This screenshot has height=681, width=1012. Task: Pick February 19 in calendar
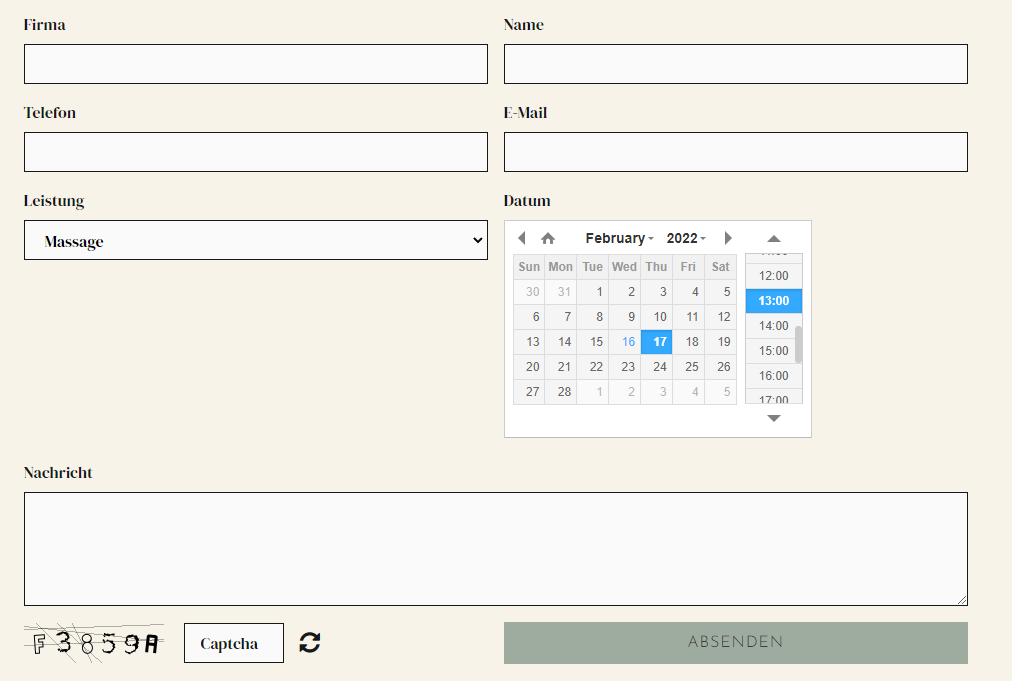pos(721,342)
